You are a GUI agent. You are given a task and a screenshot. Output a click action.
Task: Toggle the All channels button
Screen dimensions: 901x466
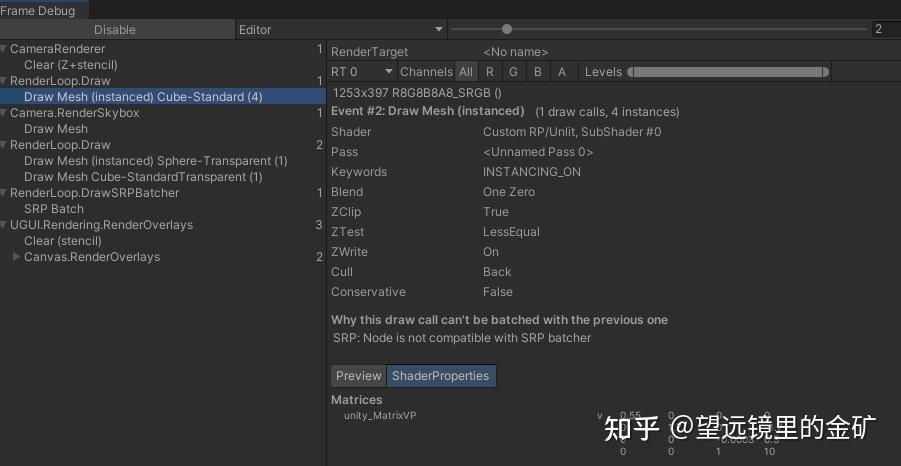click(x=465, y=72)
